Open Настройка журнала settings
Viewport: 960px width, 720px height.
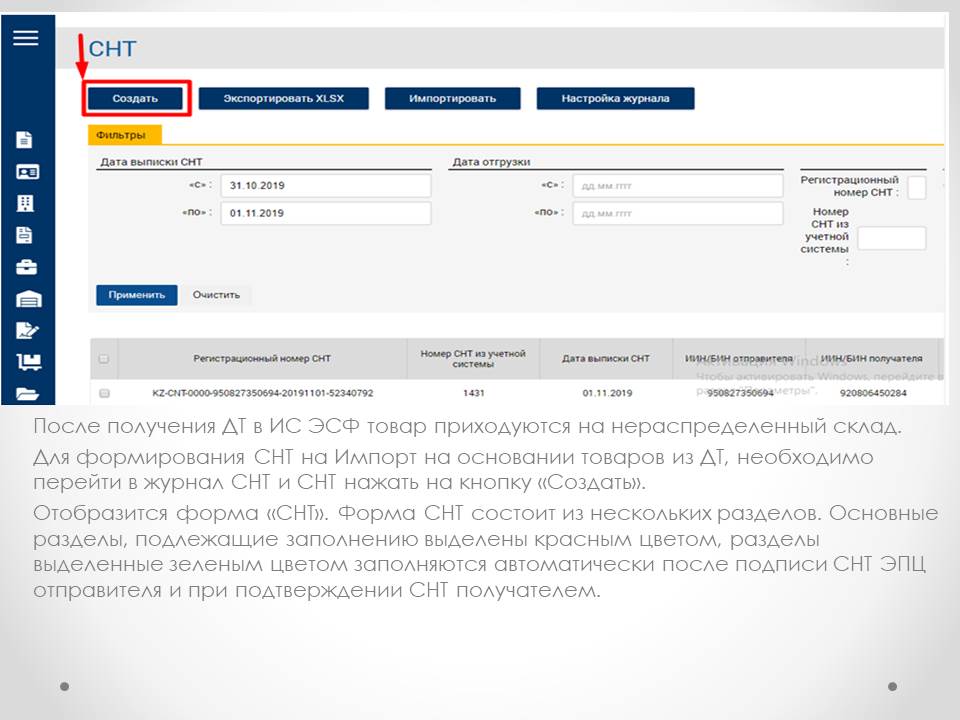point(615,98)
